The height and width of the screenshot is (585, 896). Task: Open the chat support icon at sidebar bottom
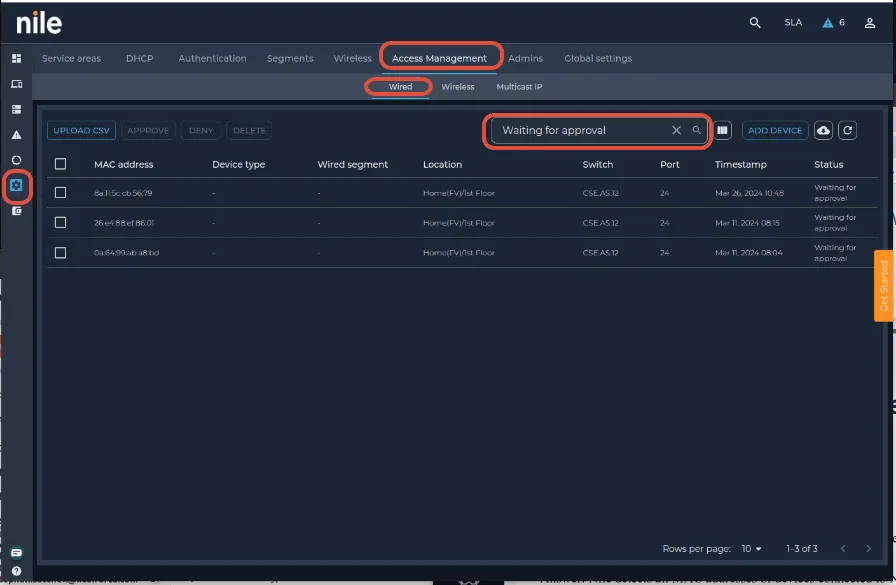tap(17, 552)
